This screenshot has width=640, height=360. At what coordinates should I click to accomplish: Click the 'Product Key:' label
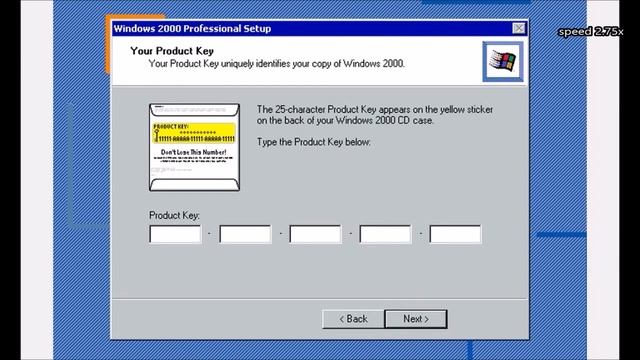pyautogui.click(x=174, y=215)
